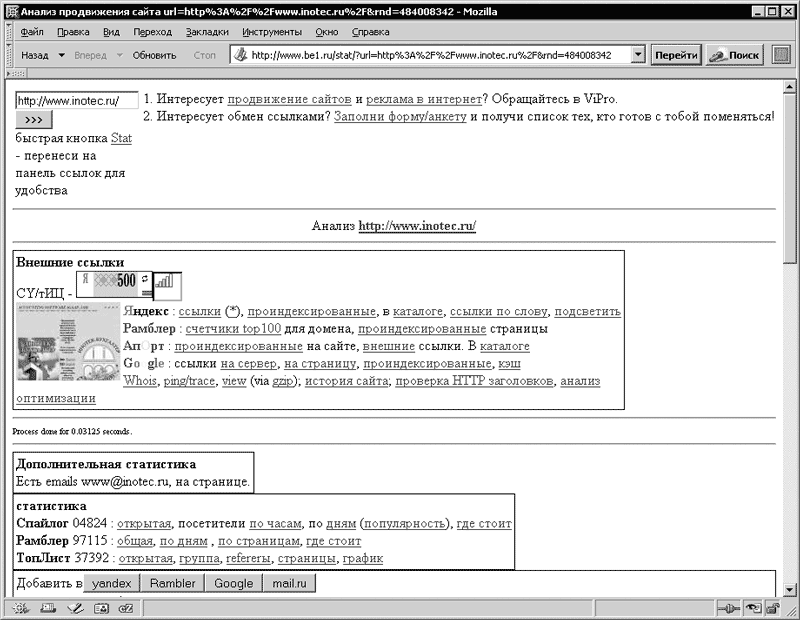This screenshot has width=800, height=620.
Task: Launch Composer icon in status bar
Action: pos(74,608)
